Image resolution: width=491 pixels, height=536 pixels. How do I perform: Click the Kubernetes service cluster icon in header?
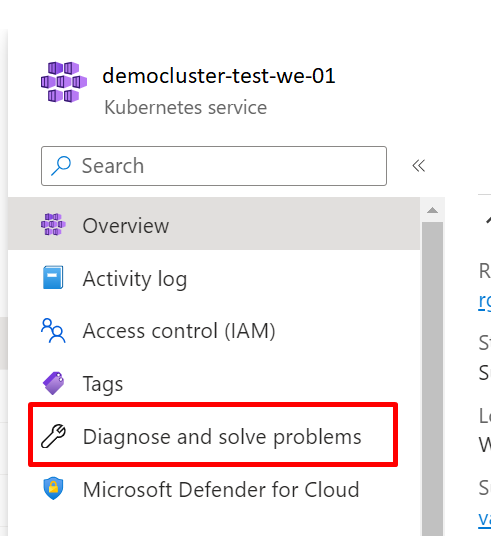64,82
